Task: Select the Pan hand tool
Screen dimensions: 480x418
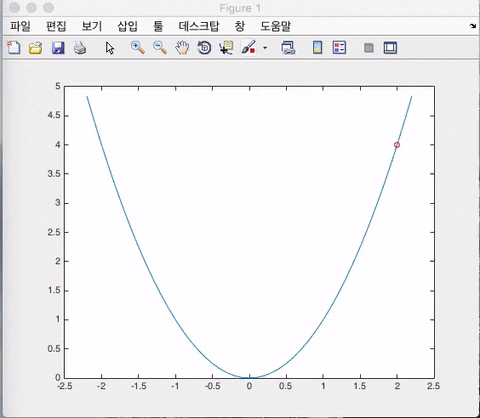Action: coord(182,48)
